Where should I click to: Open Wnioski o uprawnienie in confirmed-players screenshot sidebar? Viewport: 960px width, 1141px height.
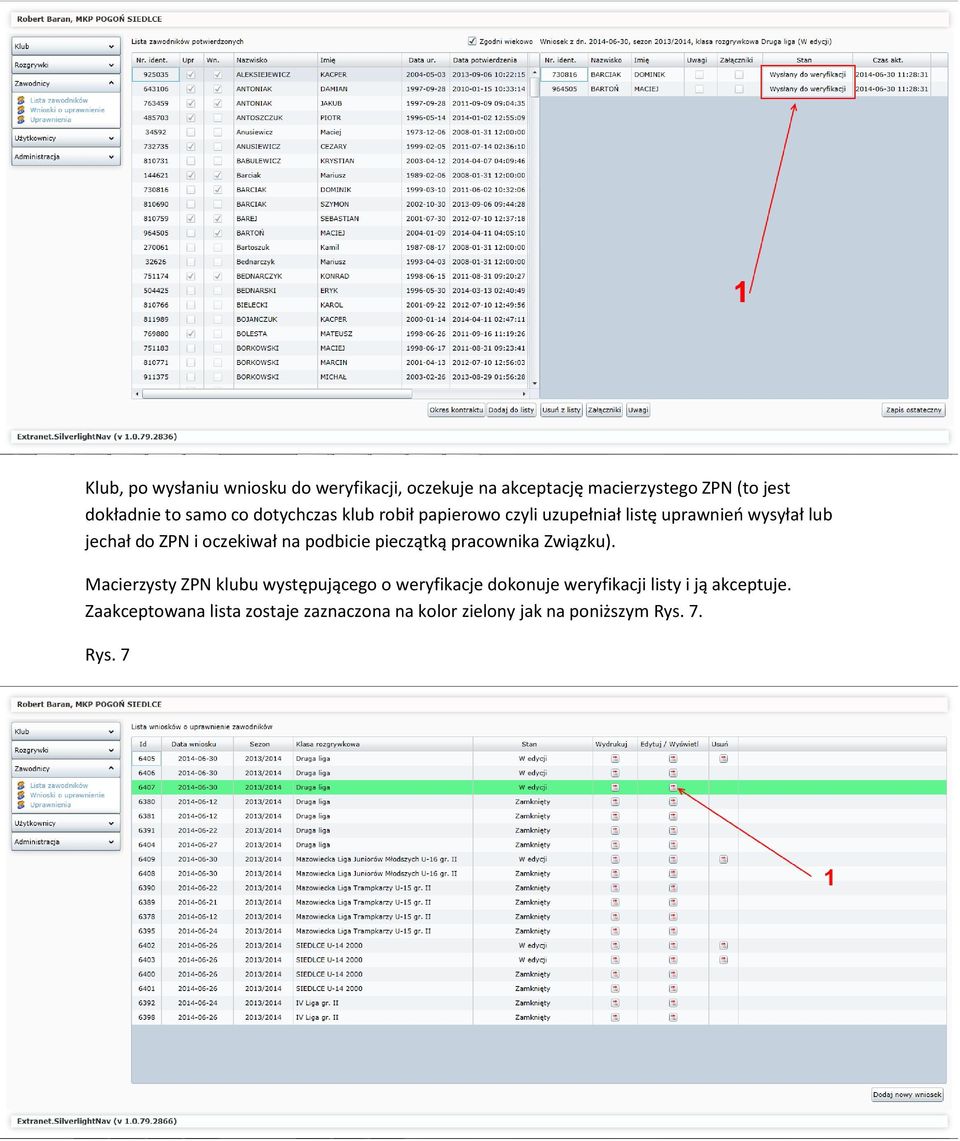tap(67, 110)
